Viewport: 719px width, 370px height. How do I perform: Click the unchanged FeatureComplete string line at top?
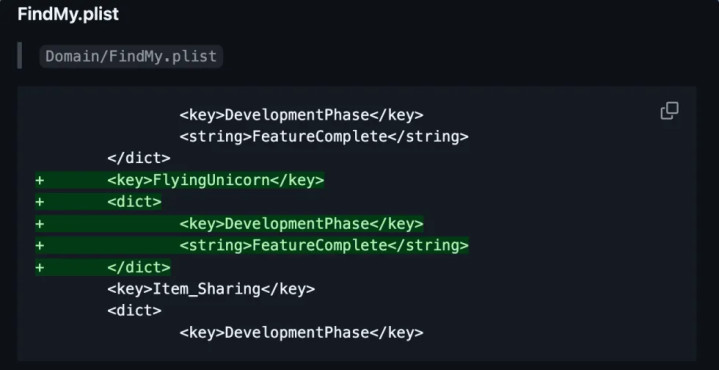[x=324, y=137]
